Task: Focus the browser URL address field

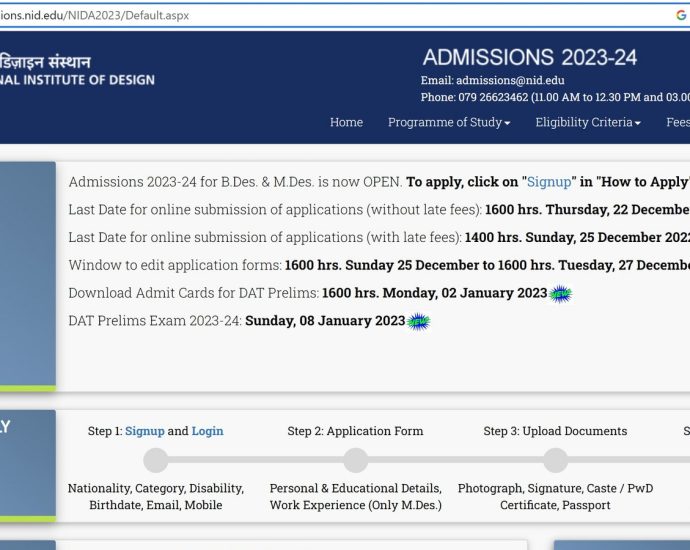Action: click(x=300, y=15)
